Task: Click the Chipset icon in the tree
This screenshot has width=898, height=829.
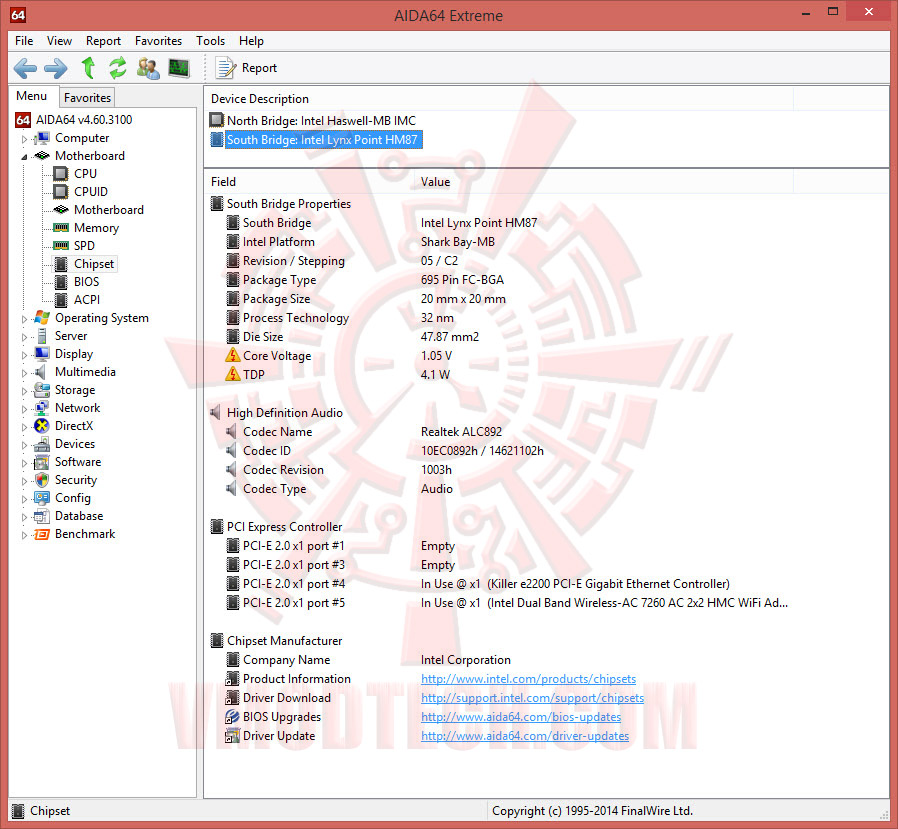Action: tap(61, 264)
